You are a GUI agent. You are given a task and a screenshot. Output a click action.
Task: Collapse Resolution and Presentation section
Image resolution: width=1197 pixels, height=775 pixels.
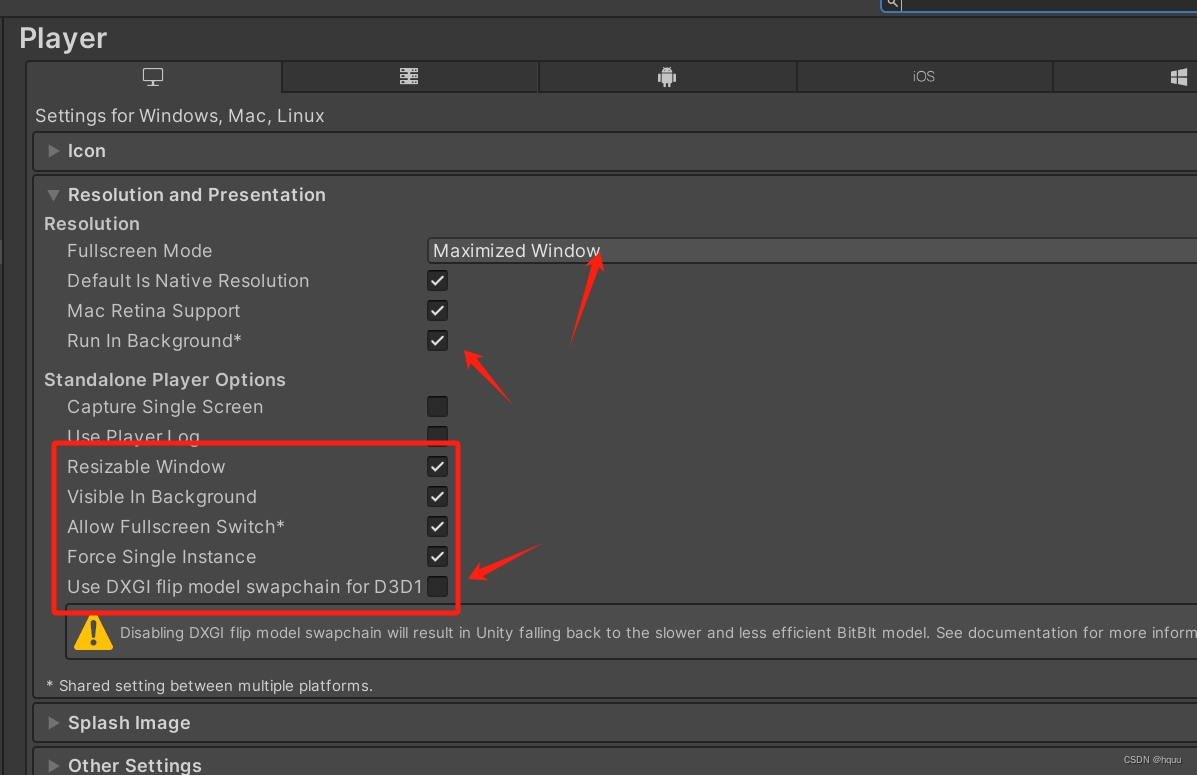point(53,195)
